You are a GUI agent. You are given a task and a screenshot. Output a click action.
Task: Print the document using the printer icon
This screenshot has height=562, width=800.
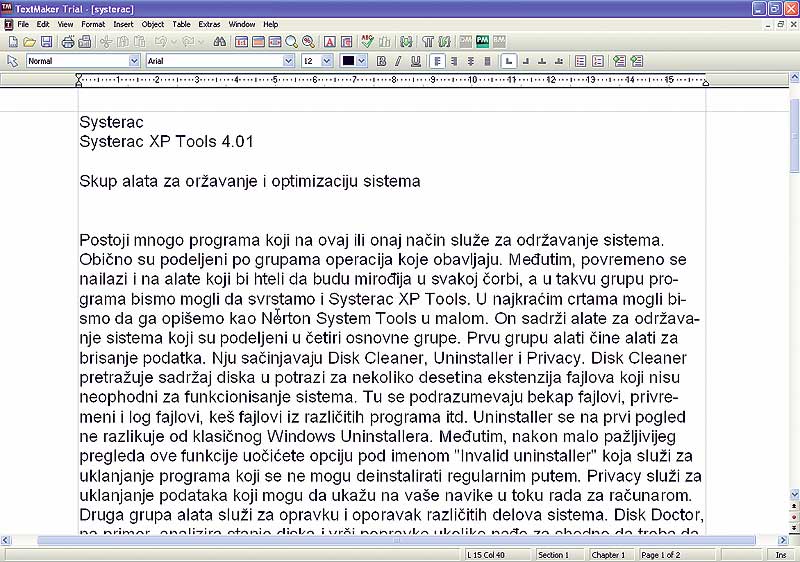tap(68, 42)
